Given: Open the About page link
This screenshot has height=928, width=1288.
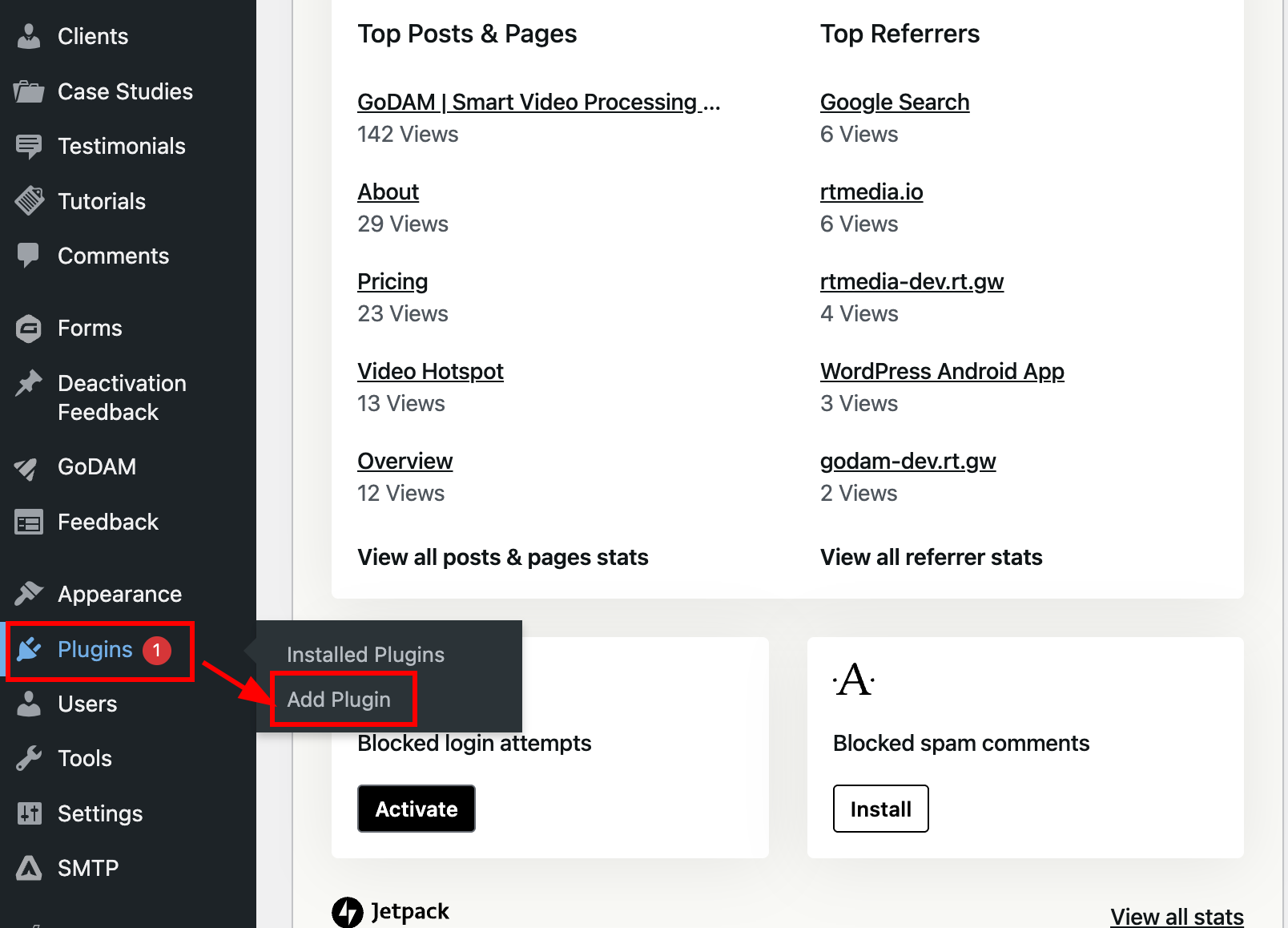Looking at the screenshot, I should click(x=388, y=192).
